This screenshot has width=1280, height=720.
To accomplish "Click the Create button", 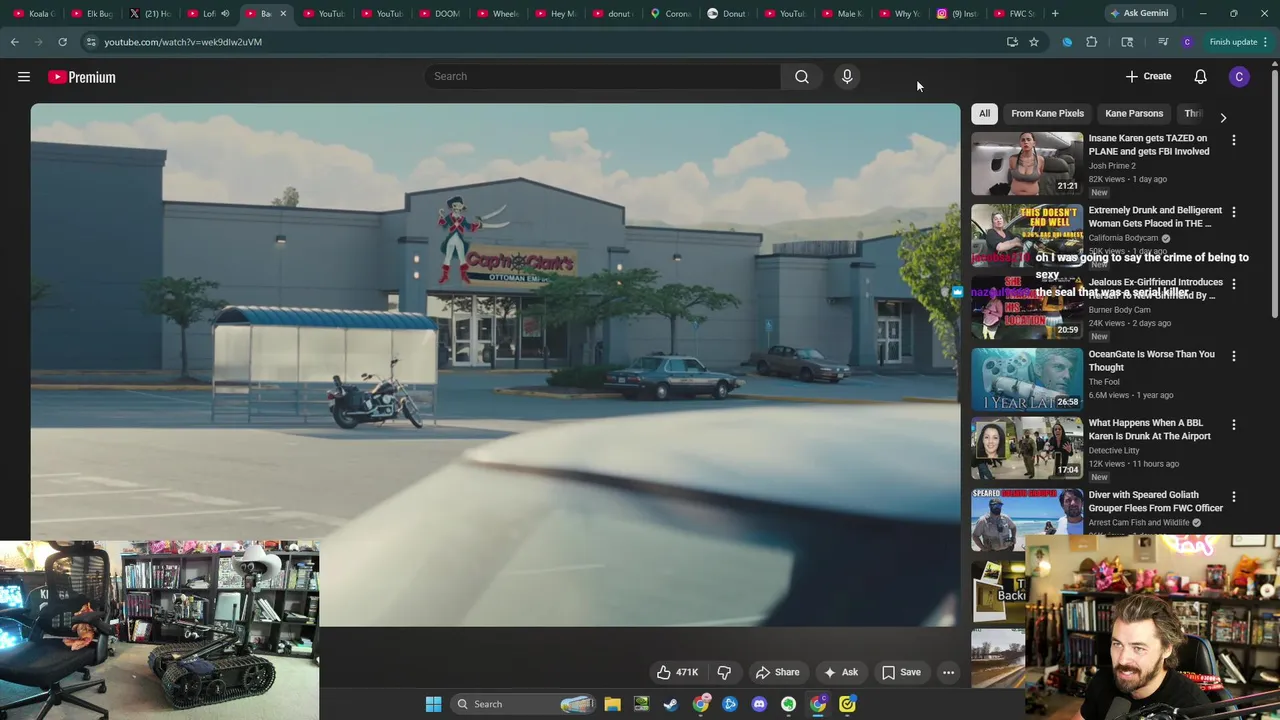I will point(1148,77).
